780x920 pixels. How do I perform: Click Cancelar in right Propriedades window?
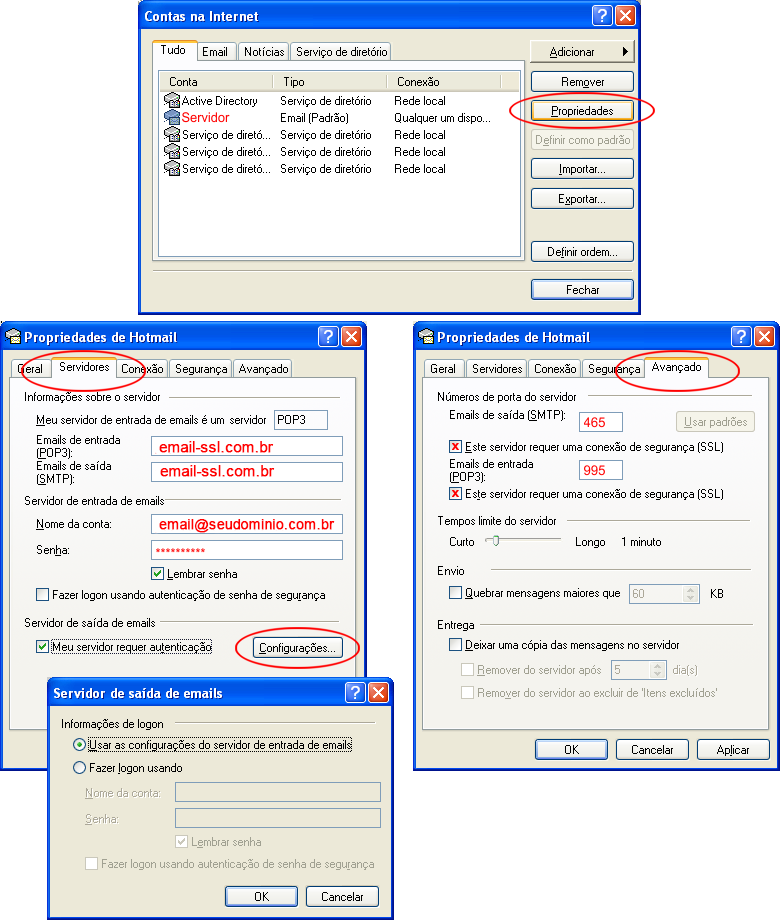click(652, 749)
